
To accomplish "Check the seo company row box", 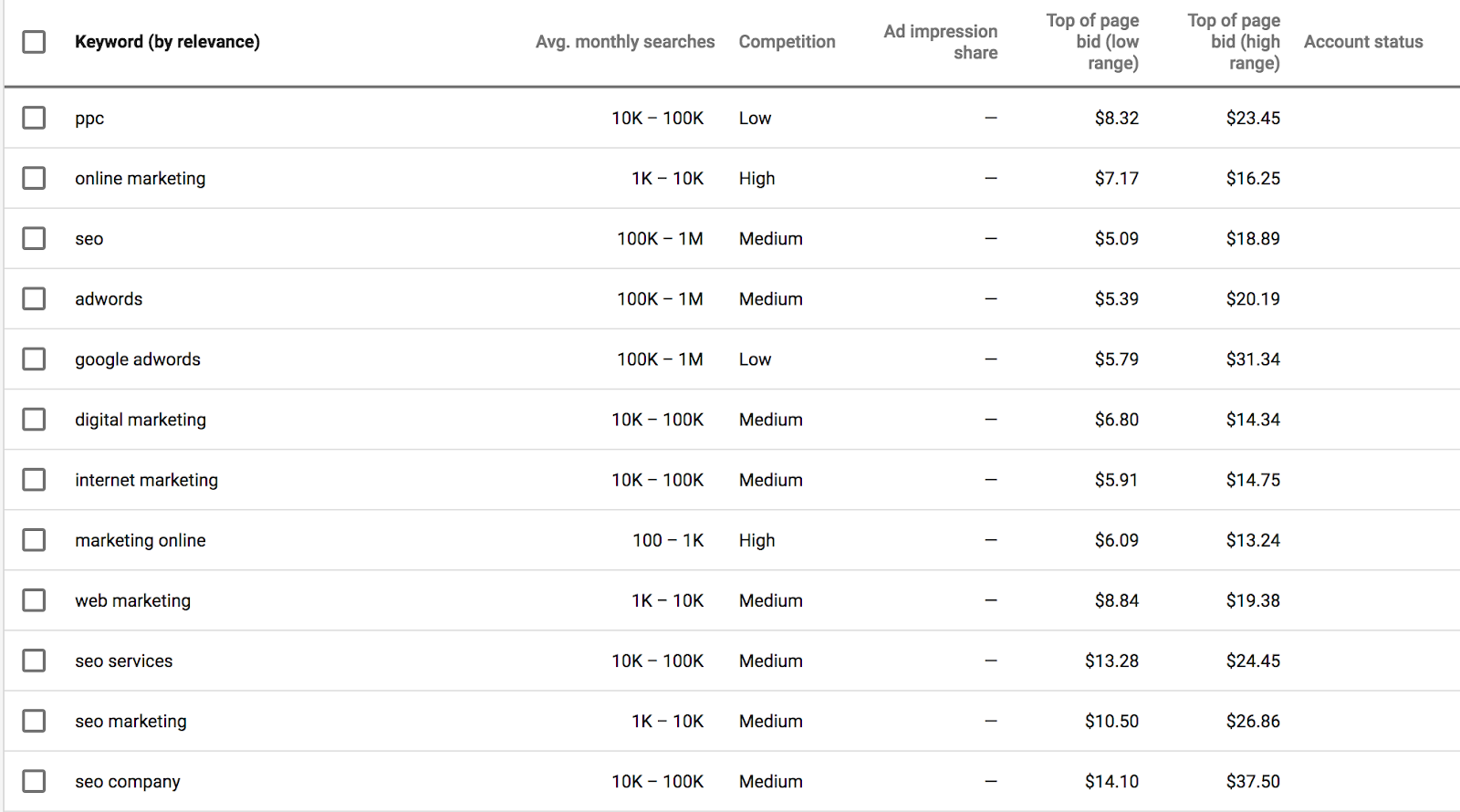I will [34, 781].
